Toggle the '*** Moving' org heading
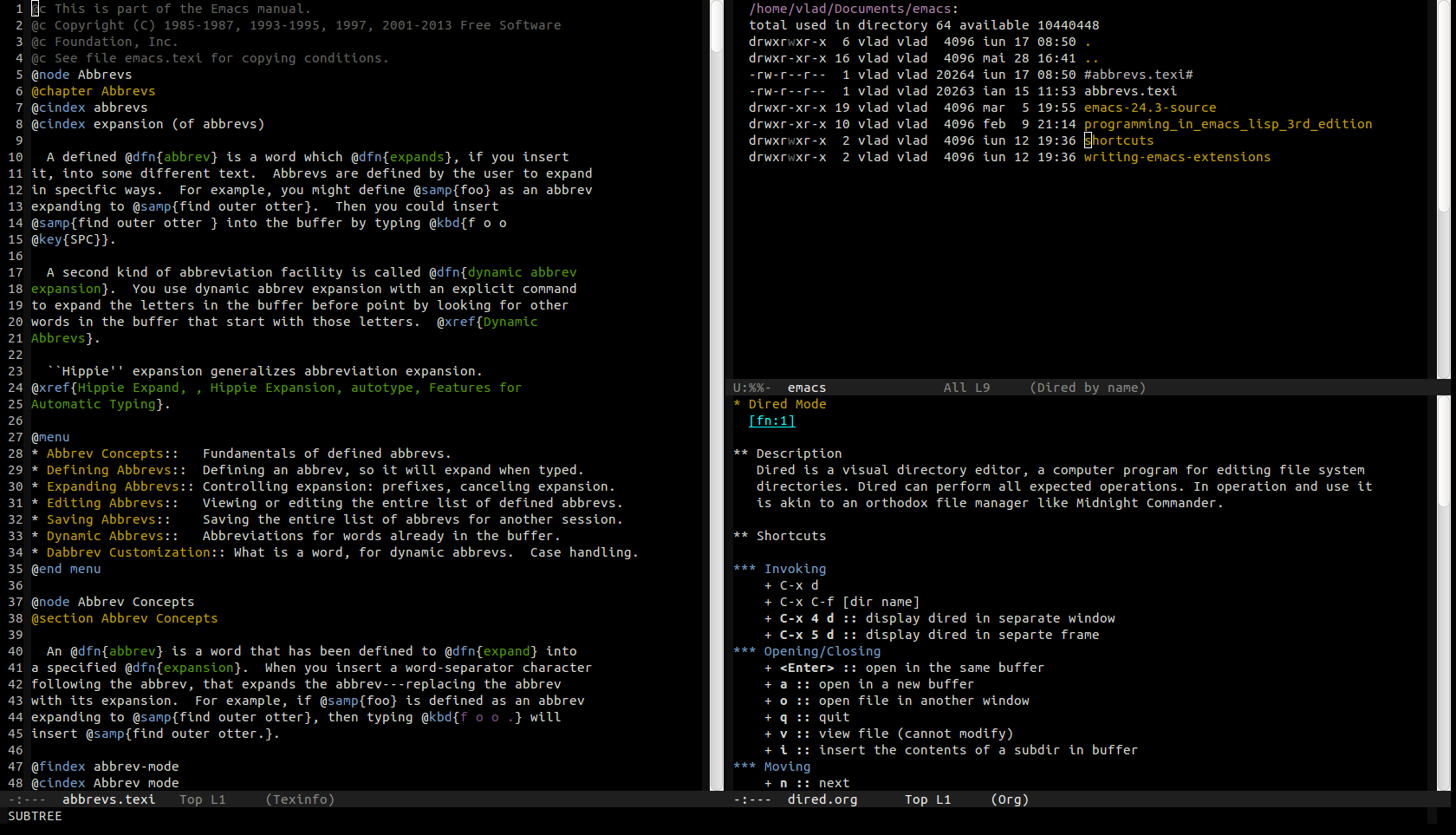Screen dimensions: 1456x835 tap(772, 767)
